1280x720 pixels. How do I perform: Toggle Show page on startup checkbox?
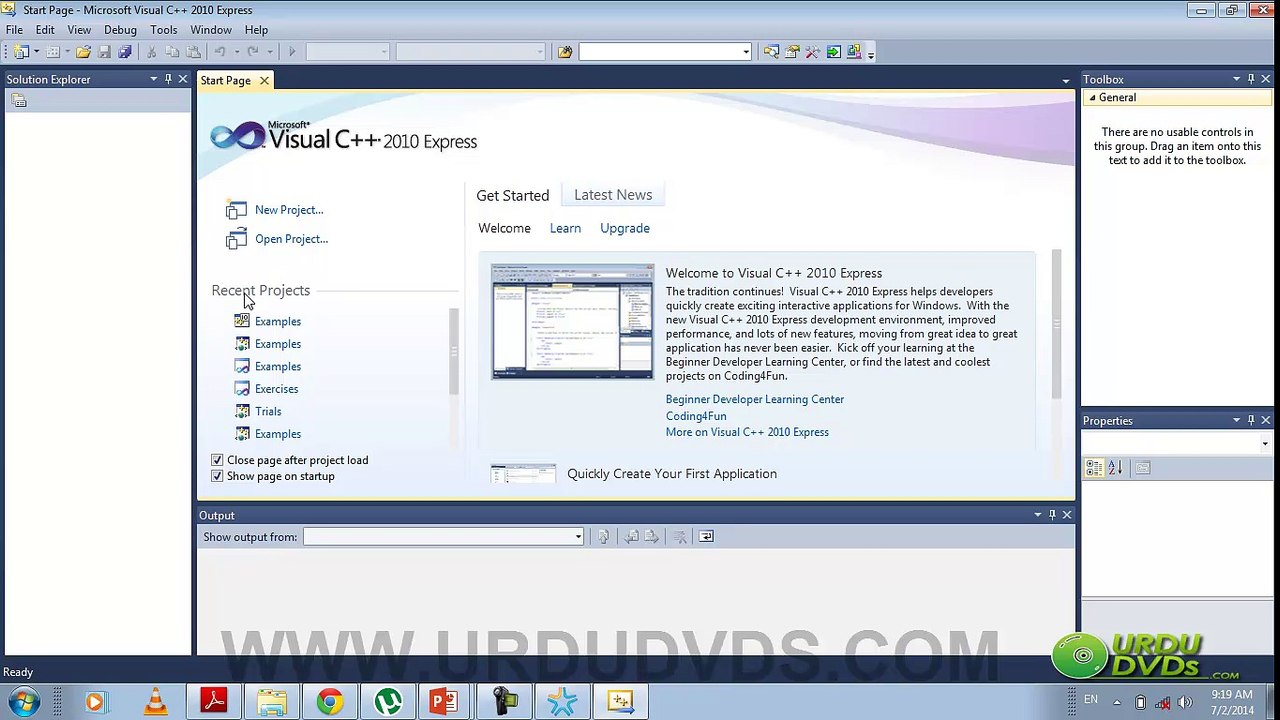coord(217,476)
